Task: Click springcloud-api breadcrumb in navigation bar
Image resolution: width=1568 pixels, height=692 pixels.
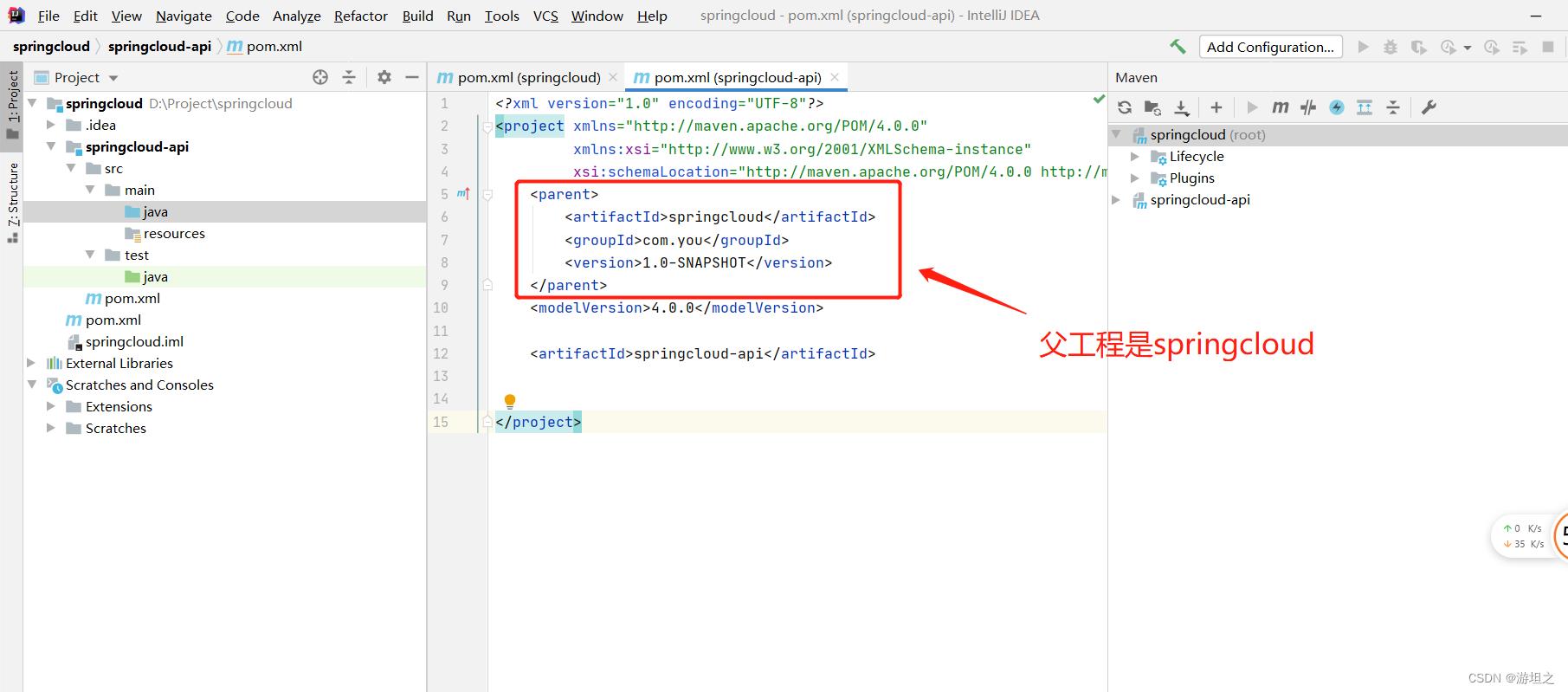Action: coord(159,47)
